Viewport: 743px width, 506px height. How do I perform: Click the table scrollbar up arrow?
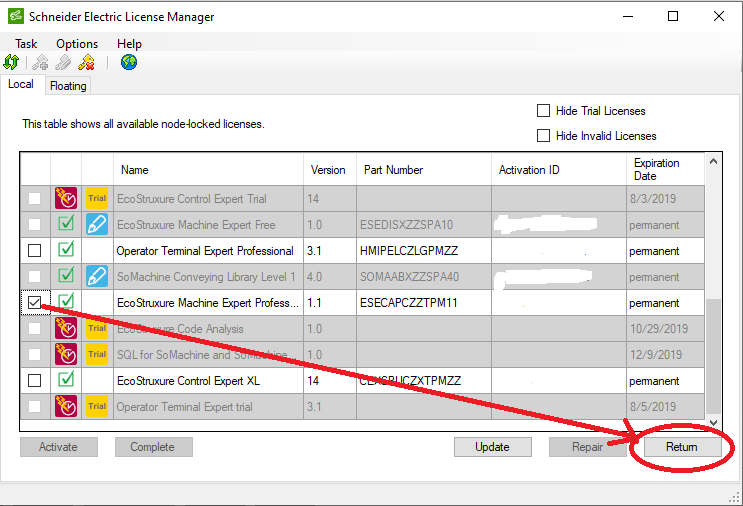point(713,162)
